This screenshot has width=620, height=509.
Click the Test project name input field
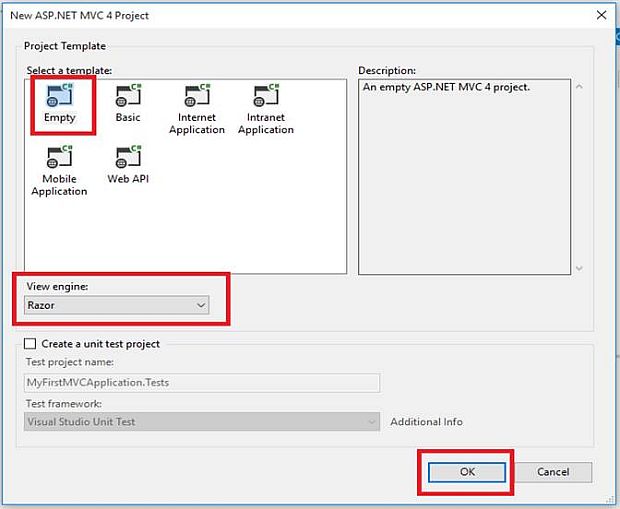[x=202, y=382]
